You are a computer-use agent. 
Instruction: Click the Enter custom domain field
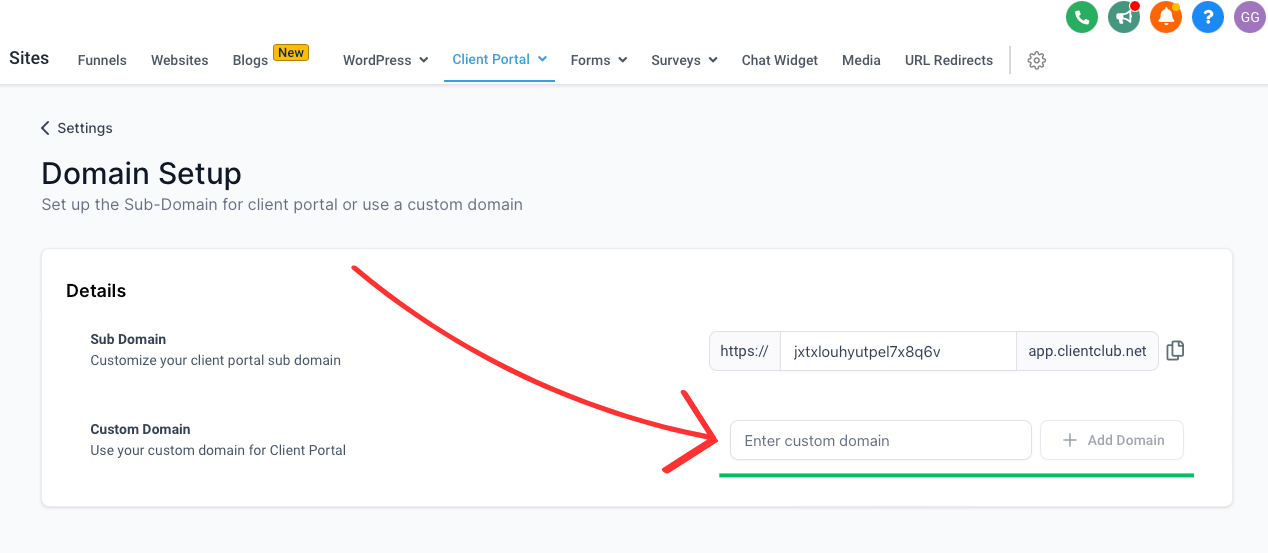coord(881,440)
